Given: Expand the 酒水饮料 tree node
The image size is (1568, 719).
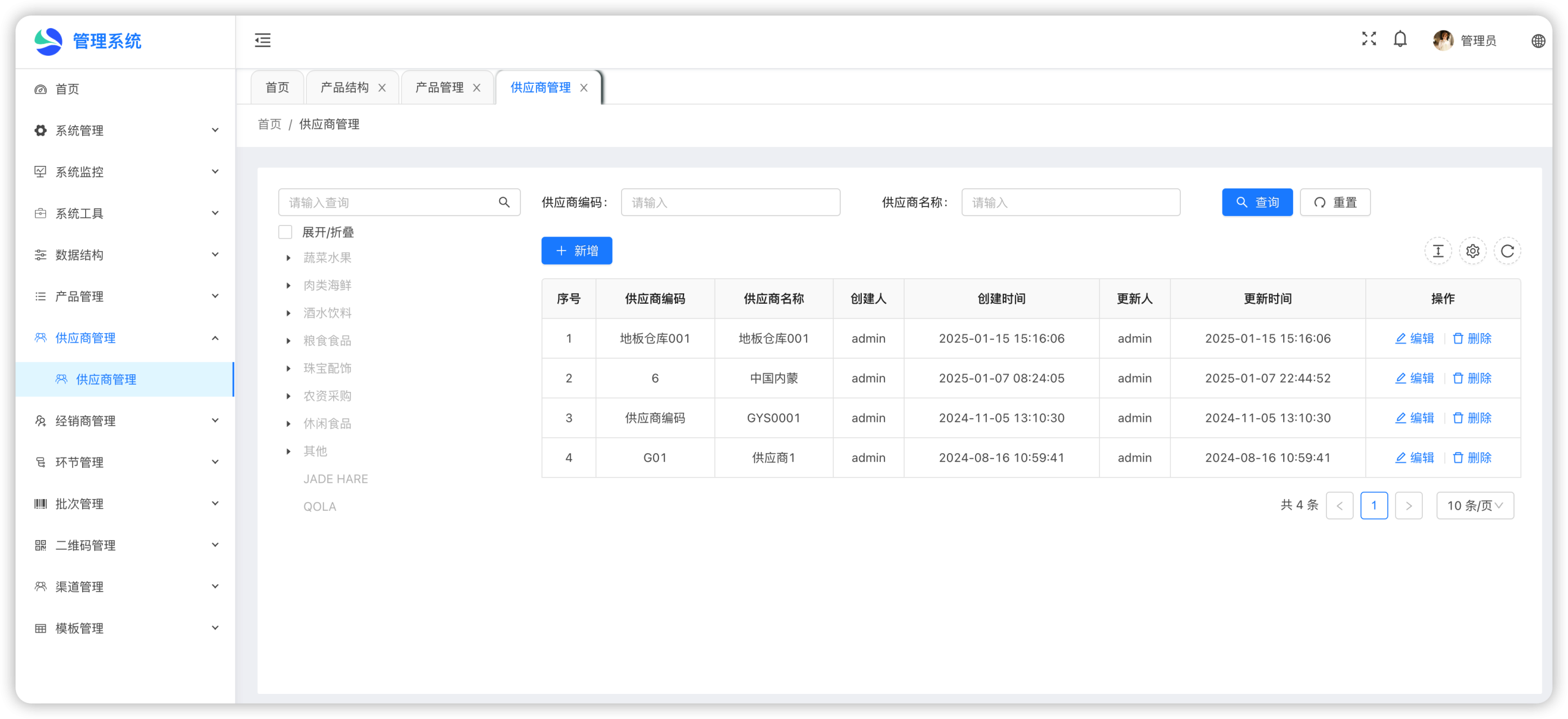Looking at the screenshot, I should [288, 313].
